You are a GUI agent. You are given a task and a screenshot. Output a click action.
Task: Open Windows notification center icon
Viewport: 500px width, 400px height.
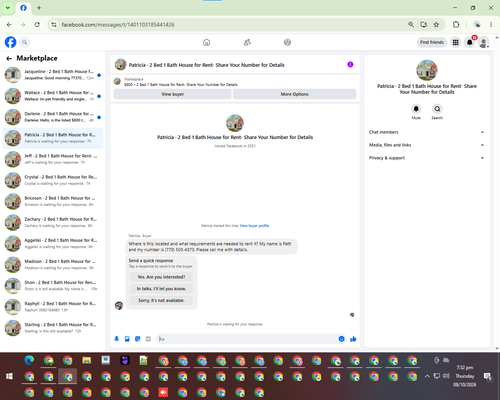488,376
